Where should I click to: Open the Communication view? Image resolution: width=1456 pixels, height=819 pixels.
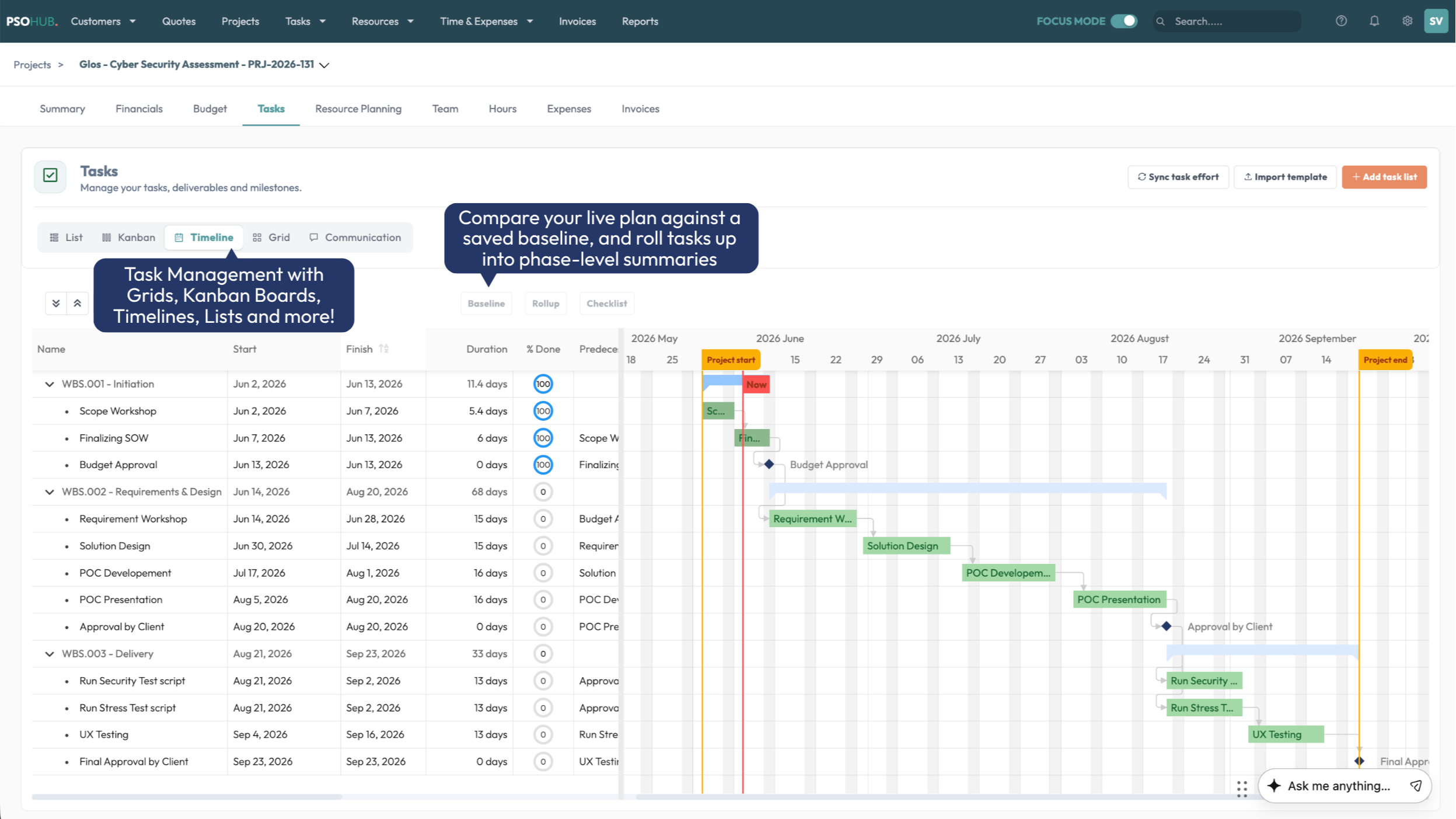click(x=355, y=237)
